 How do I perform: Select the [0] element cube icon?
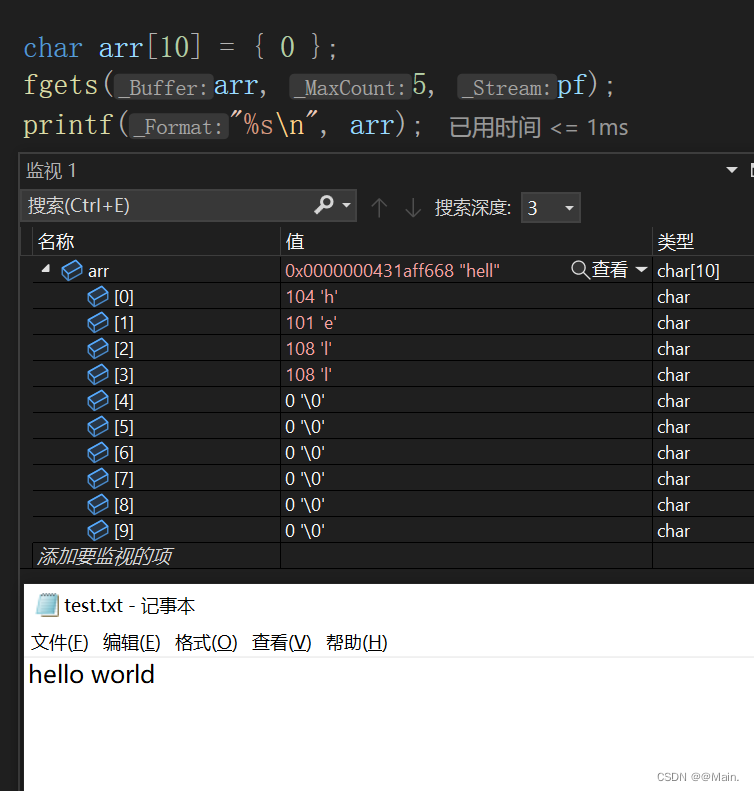97,297
